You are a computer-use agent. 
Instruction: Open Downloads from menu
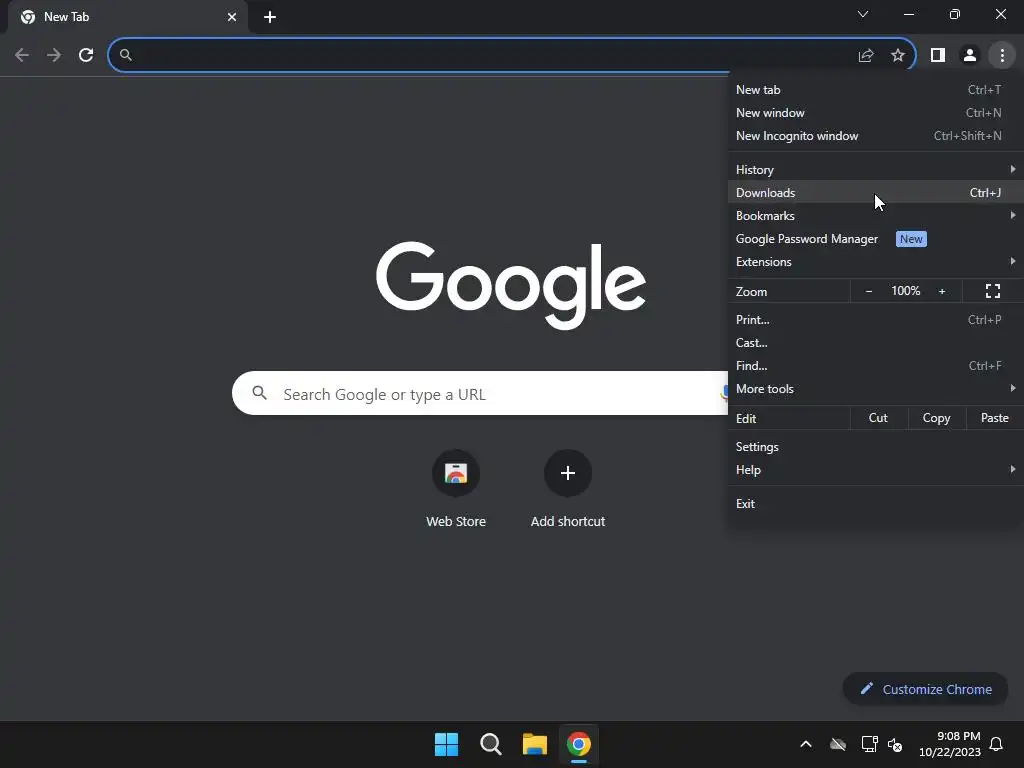[875, 193]
